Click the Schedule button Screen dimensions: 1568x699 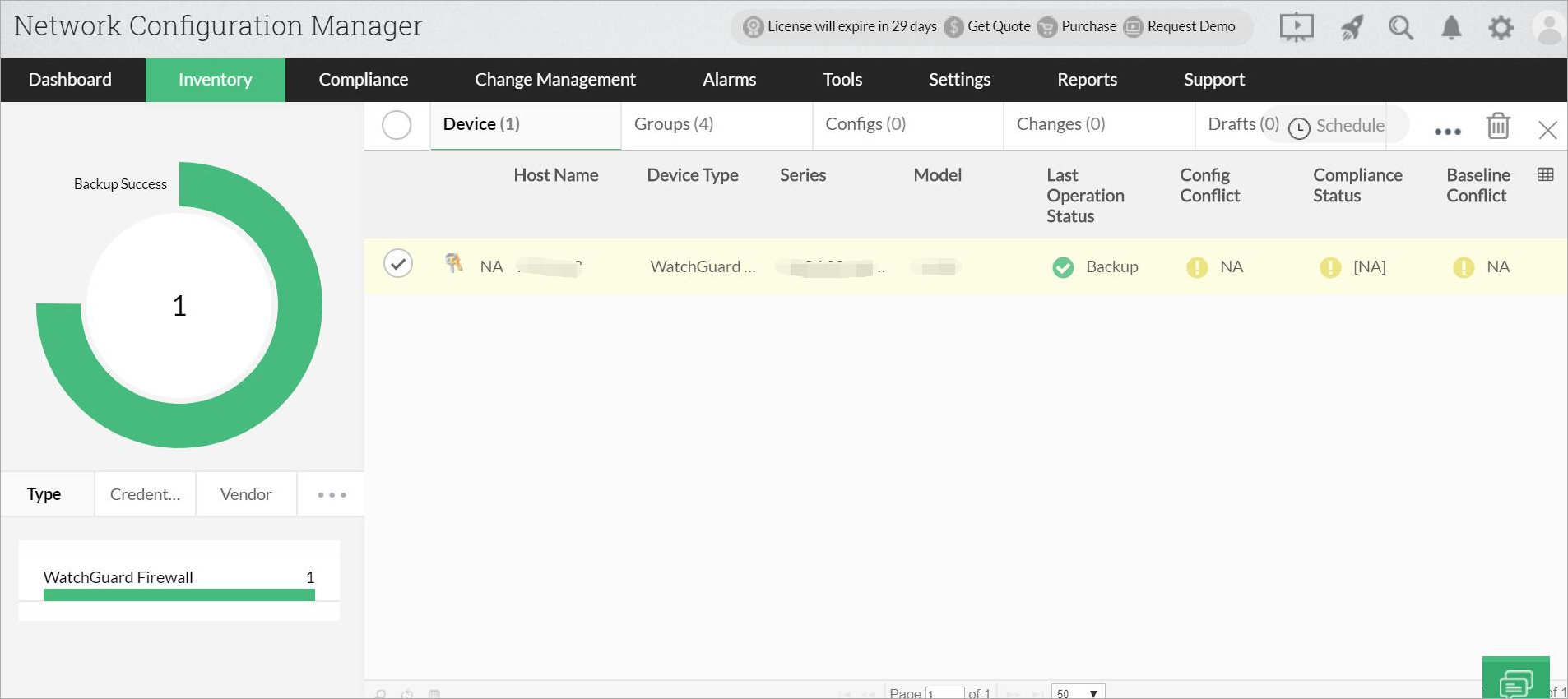coord(1337,126)
